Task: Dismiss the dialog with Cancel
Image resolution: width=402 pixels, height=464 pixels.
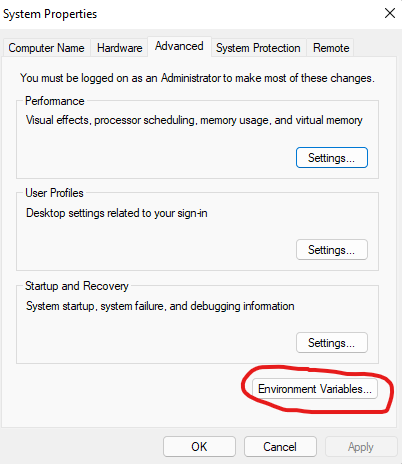Action: pyautogui.click(x=280, y=447)
